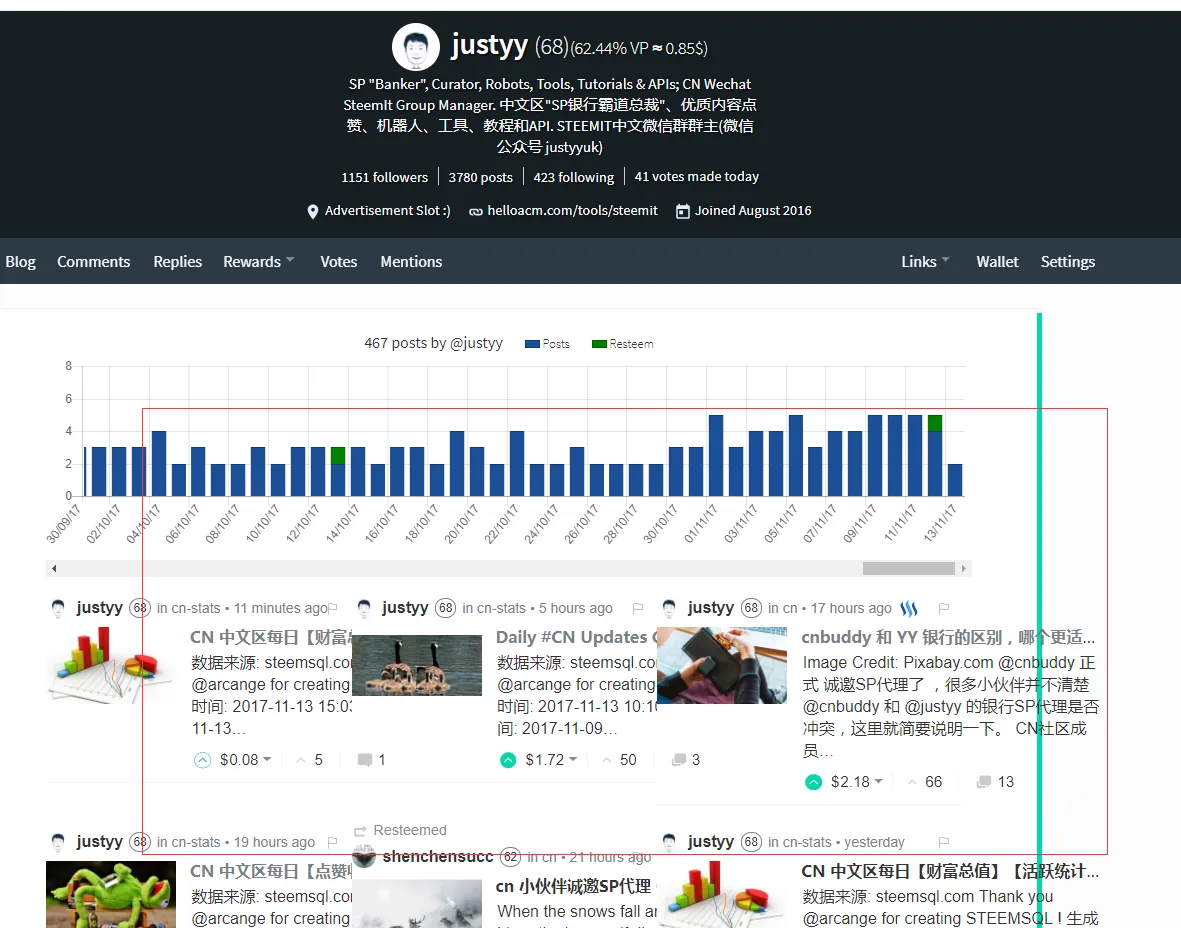Open comments icon showing 1 reply
Image resolution: width=1181 pixels, height=928 pixels.
(365, 760)
